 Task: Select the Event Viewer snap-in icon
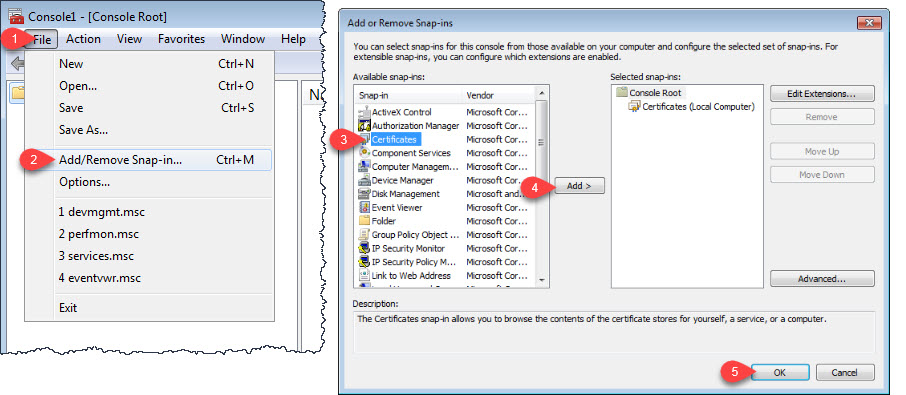pos(364,207)
